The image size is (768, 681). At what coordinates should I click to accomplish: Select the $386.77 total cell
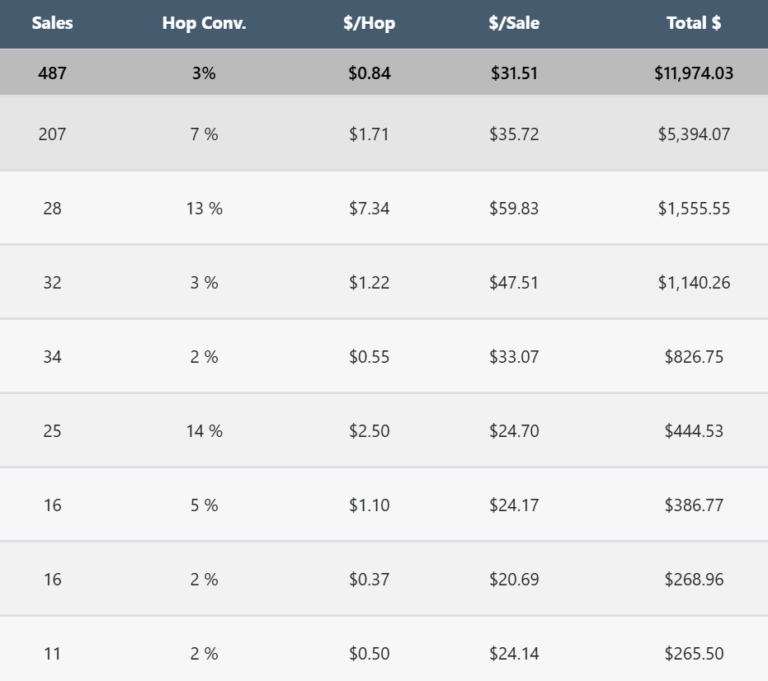[x=694, y=505]
